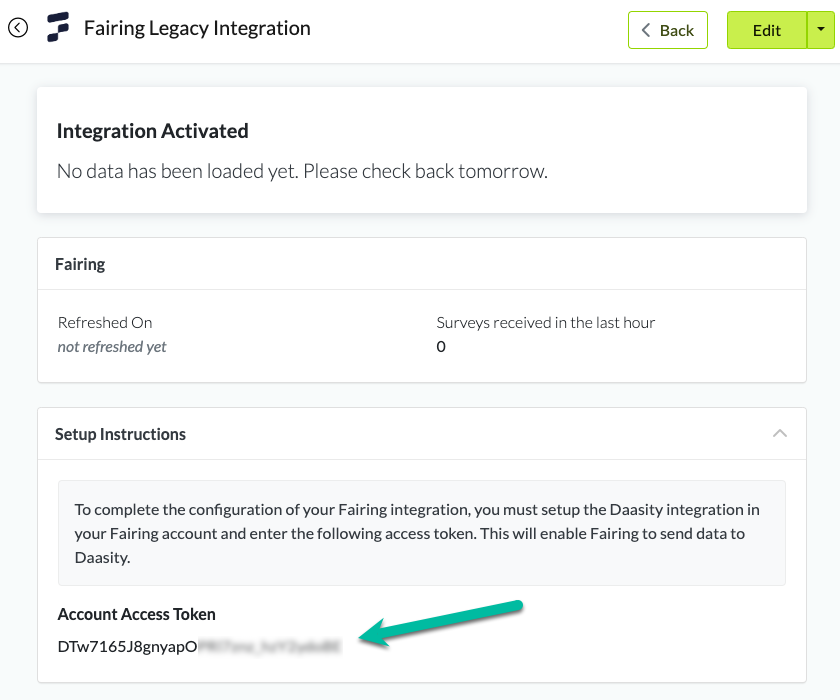
Task: Click the Account Access Token label
Action: (137, 614)
